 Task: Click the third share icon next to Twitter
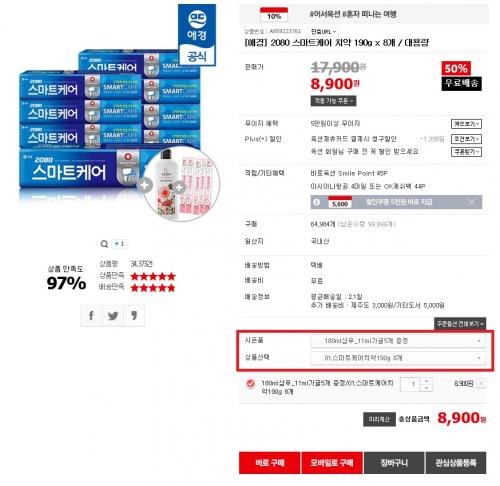click(134, 315)
